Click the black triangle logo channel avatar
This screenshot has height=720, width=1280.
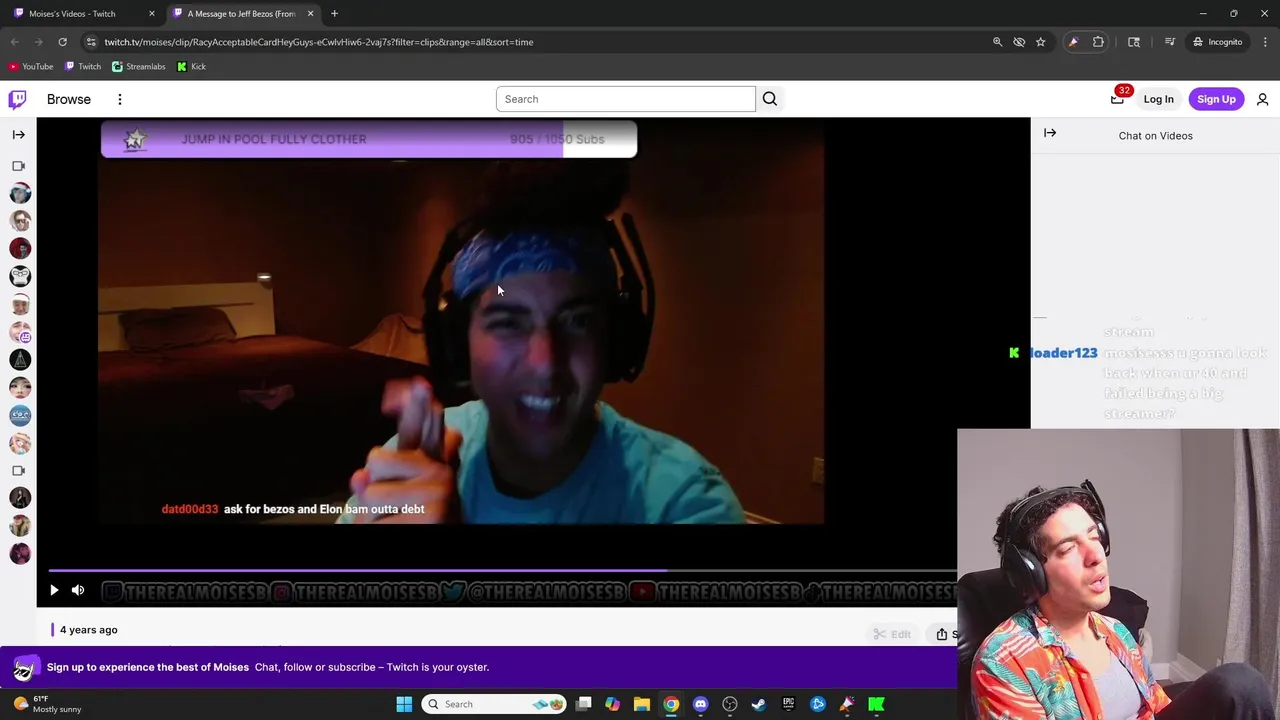(x=20, y=359)
